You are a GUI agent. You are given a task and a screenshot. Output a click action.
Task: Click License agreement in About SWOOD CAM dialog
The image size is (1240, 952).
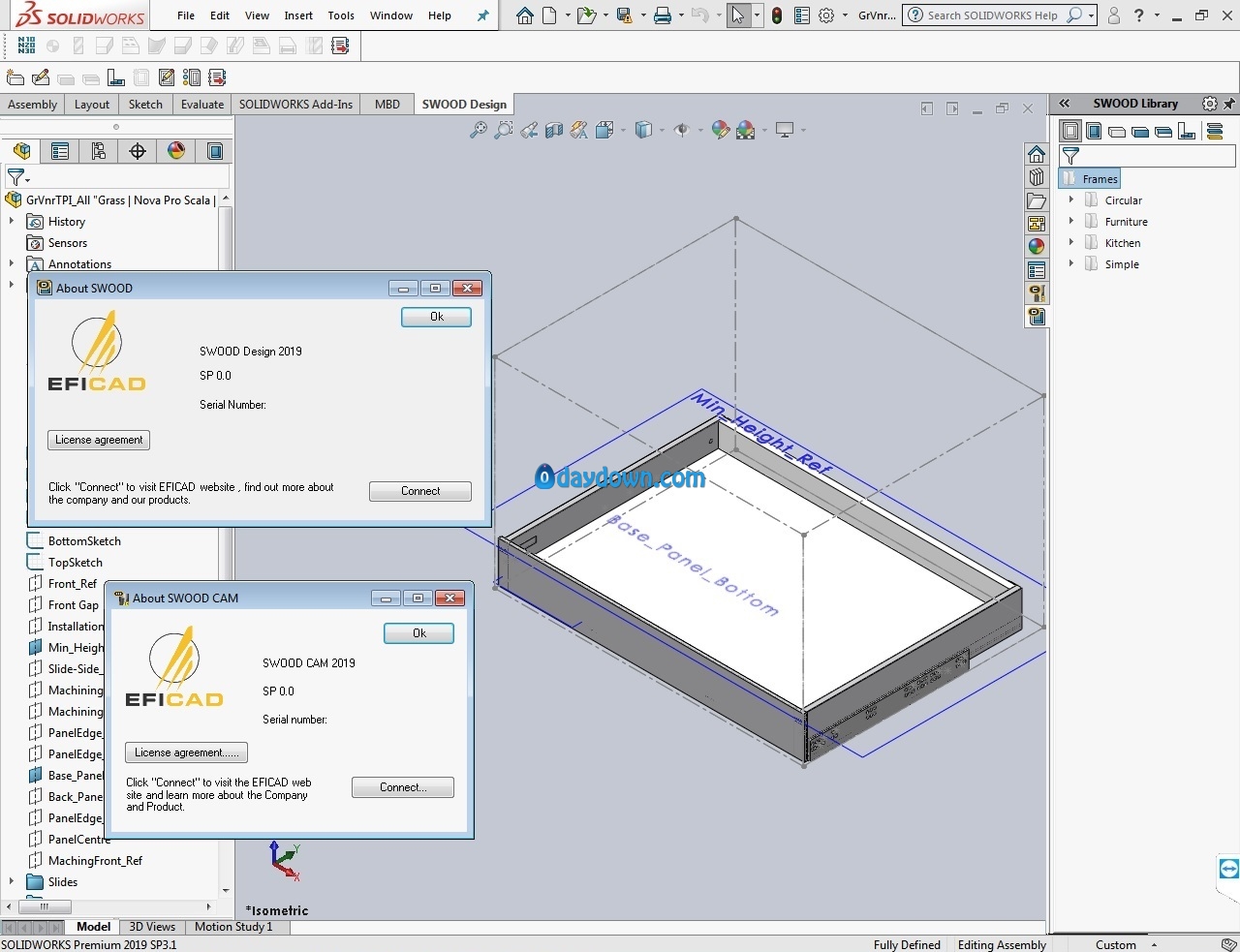click(186, 752)
